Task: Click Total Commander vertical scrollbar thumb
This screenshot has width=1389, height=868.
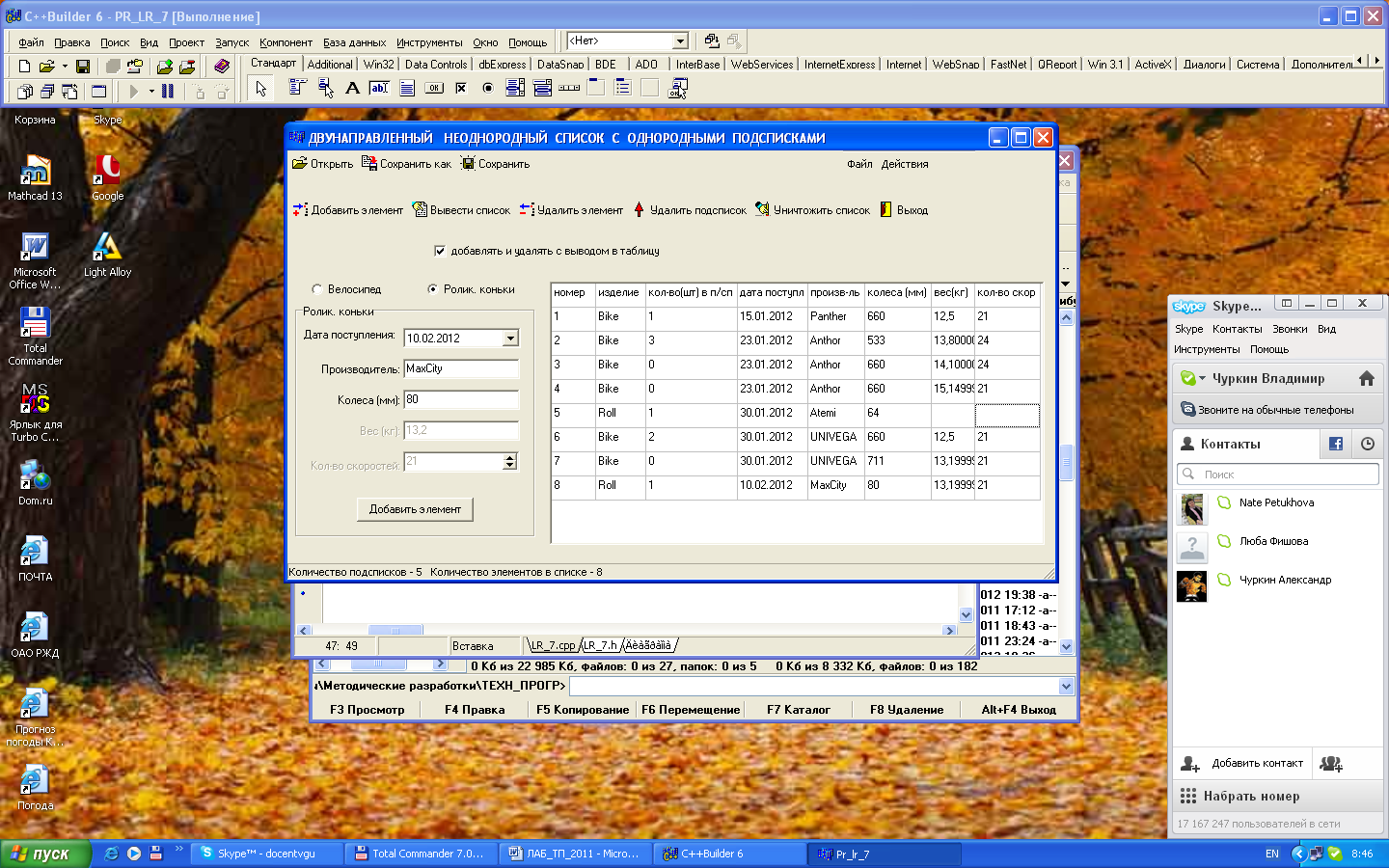Action: (x=1066, y=462)
